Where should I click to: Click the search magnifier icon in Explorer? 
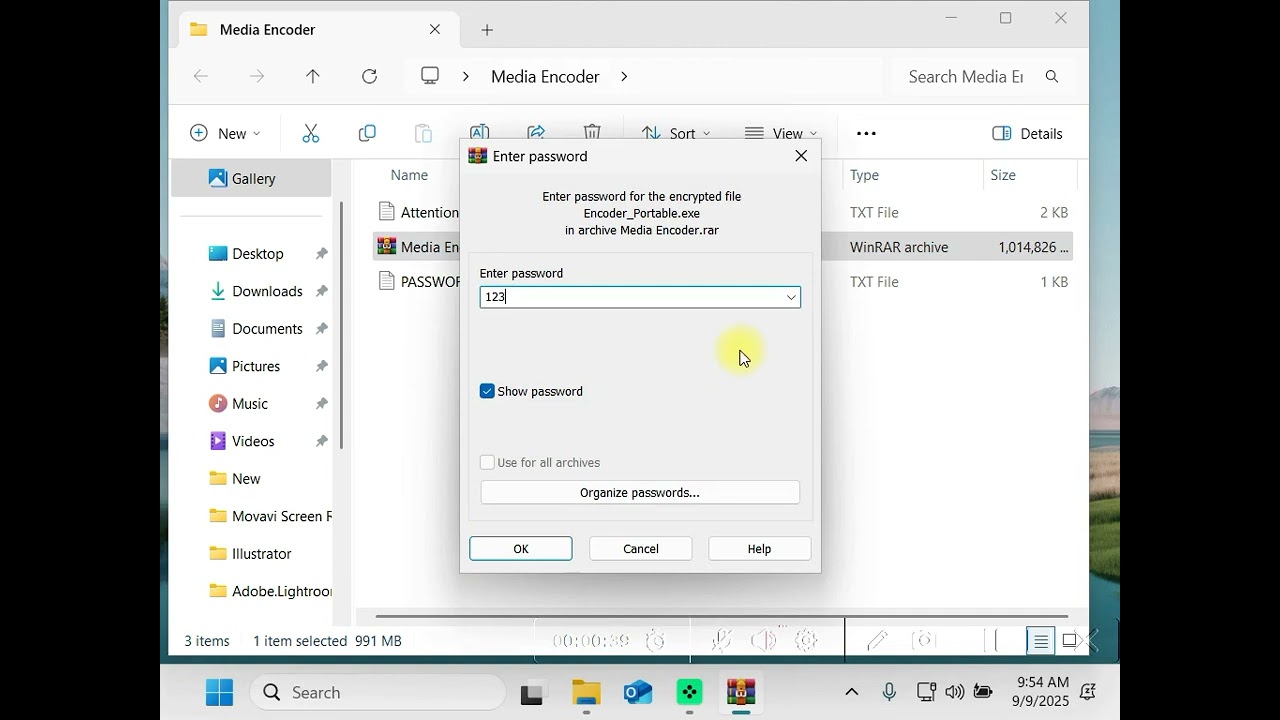click(1051, 76)
